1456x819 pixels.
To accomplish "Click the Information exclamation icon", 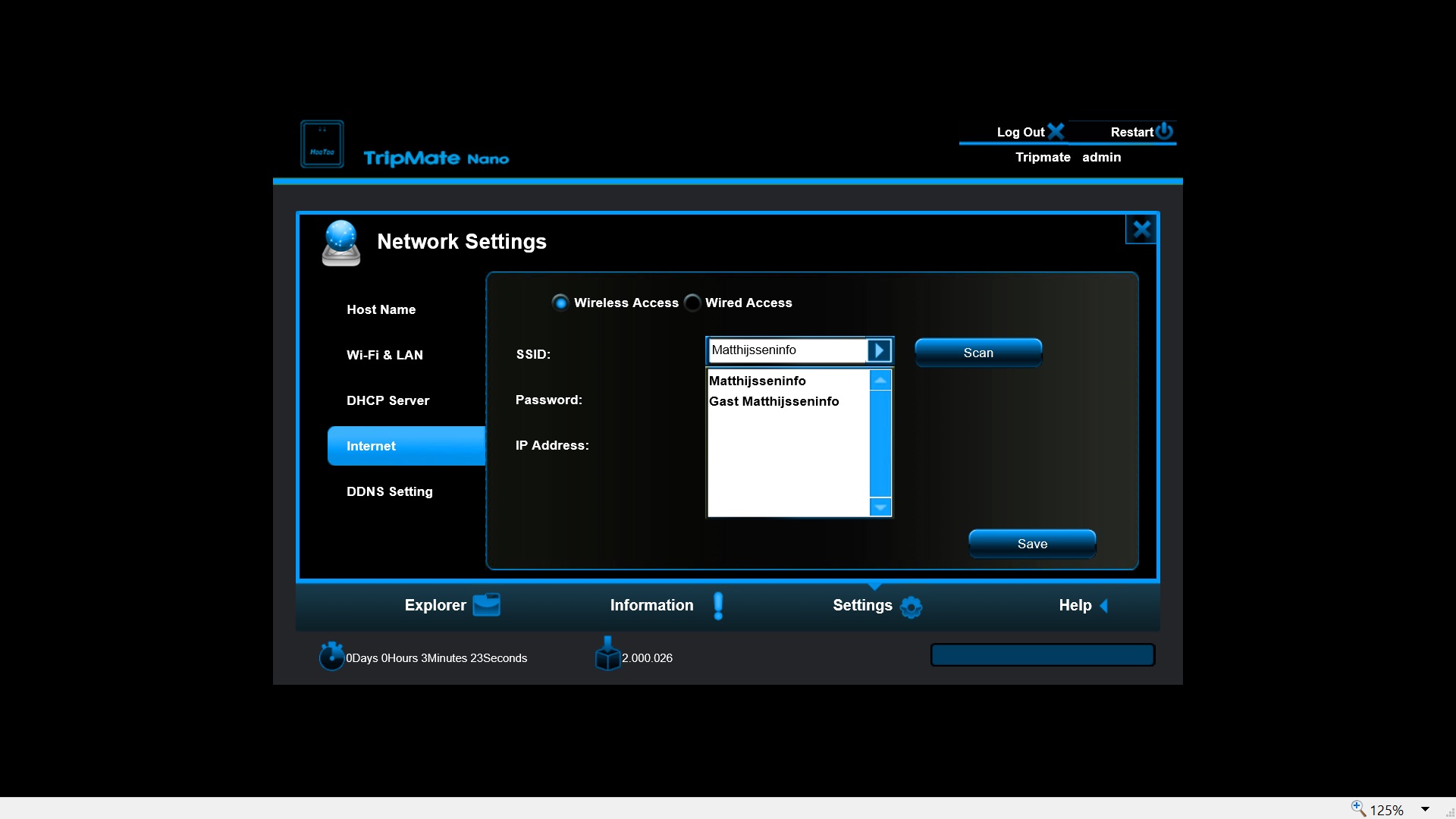I will coord(718,605).
